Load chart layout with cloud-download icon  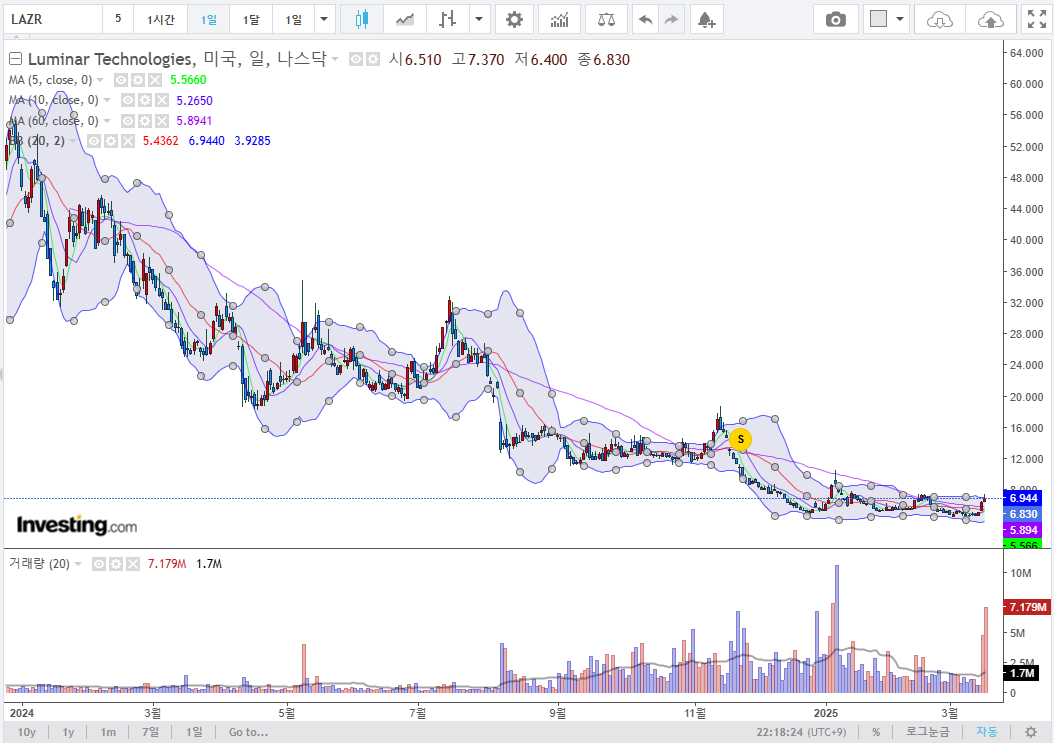pyautogui.click(x=939, y=19)
